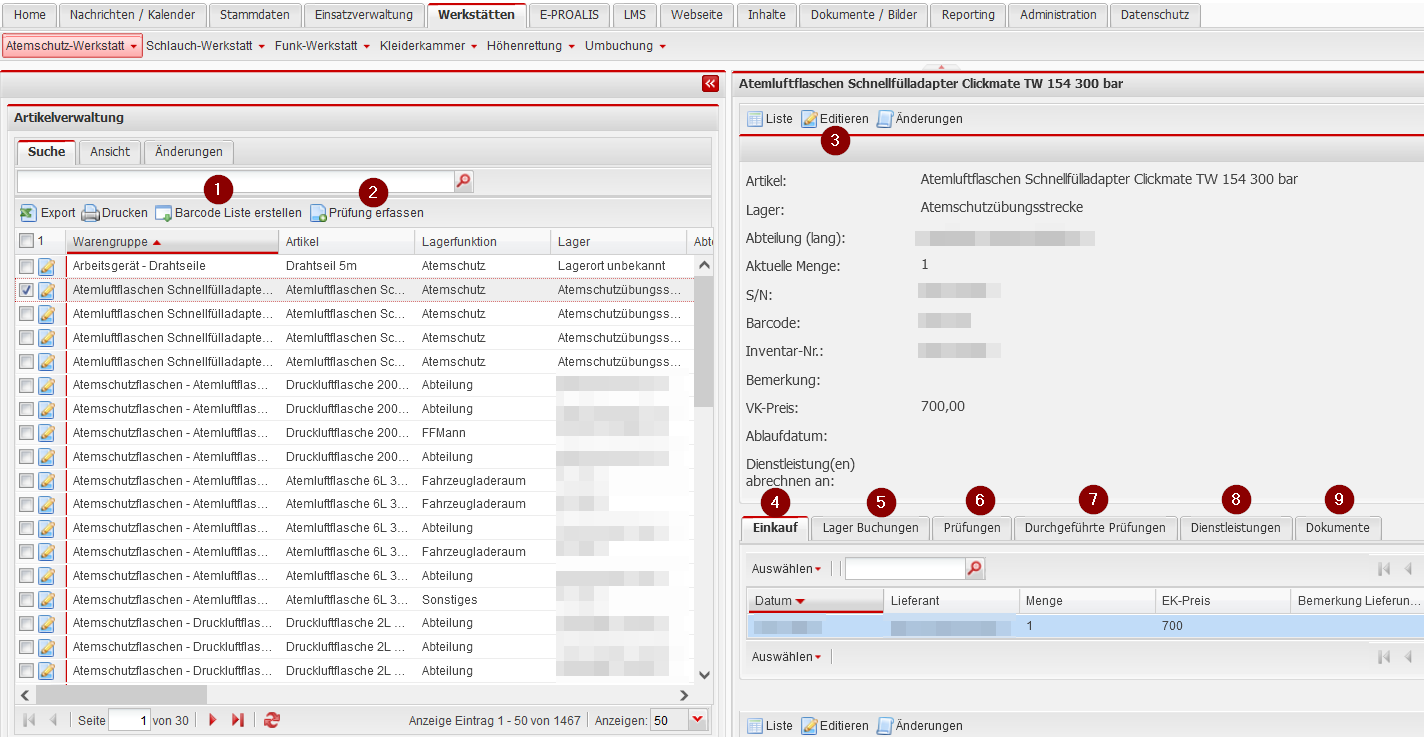Click Barcode Liste erstellen icon

(163, 213)
